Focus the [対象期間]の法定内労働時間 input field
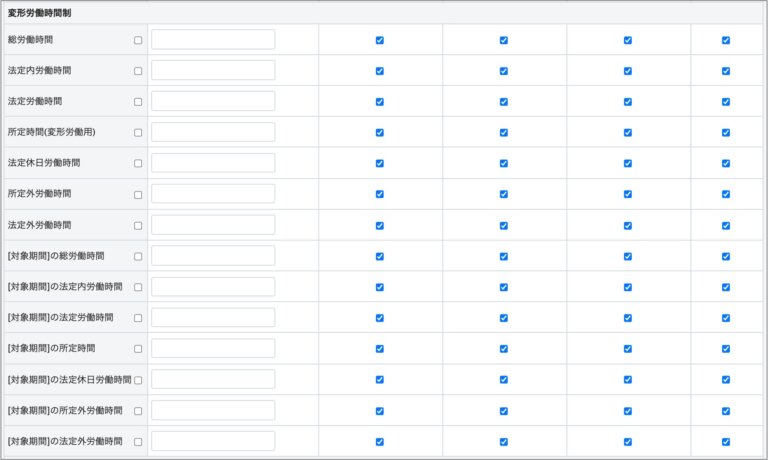Image resolution: width=768 pixels, height=460 pixels. pos(213,287)
